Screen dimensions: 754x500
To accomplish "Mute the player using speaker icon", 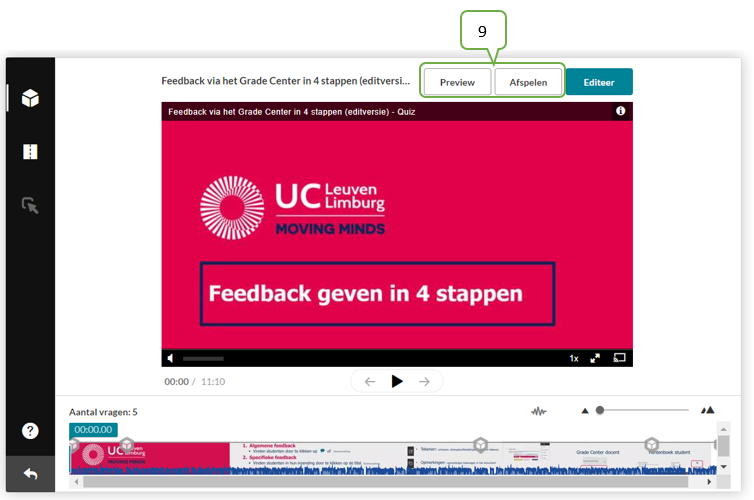I will 170,359.
